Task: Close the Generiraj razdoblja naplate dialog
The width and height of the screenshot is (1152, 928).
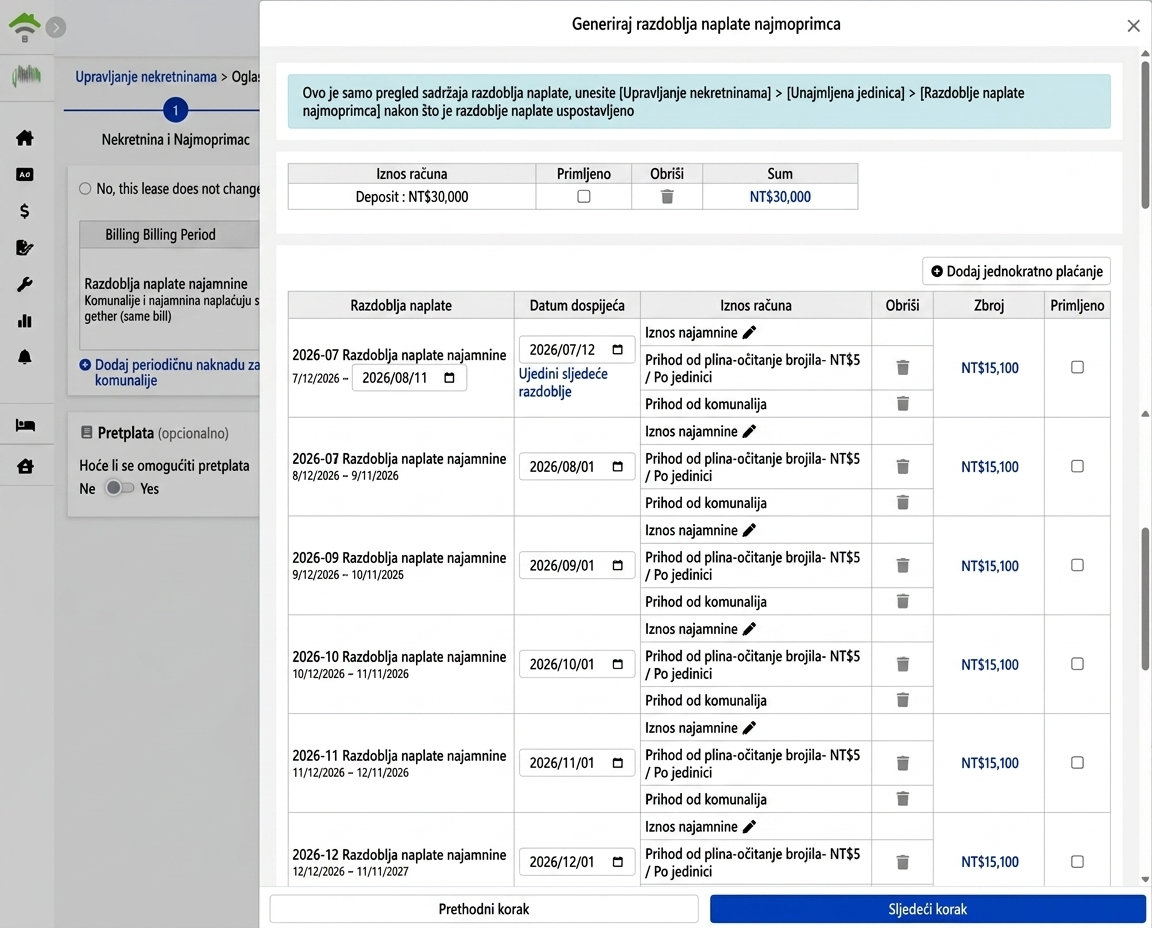Action: (x=1133, y=26)
